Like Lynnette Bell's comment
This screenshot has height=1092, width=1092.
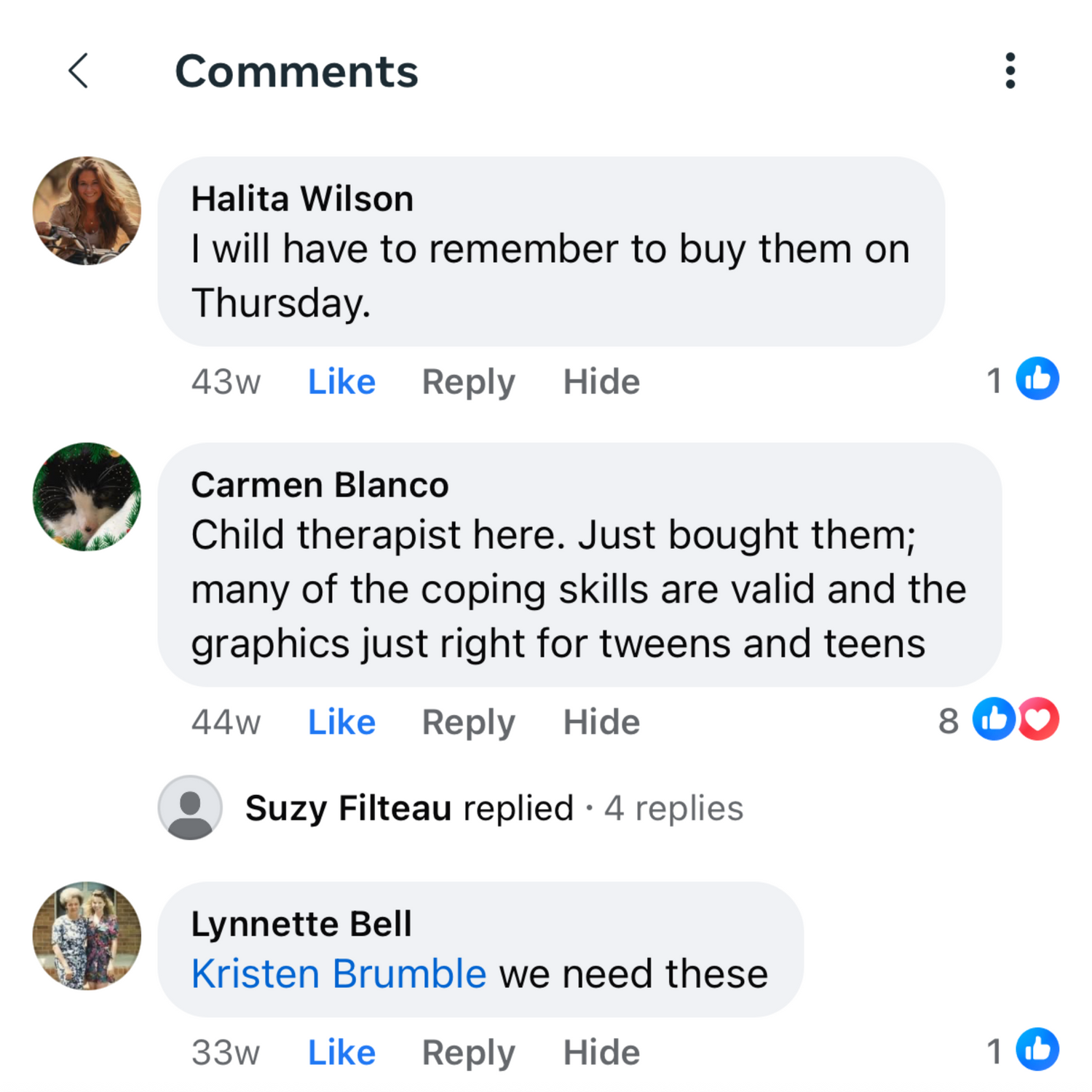click(x=341, y=1053)
